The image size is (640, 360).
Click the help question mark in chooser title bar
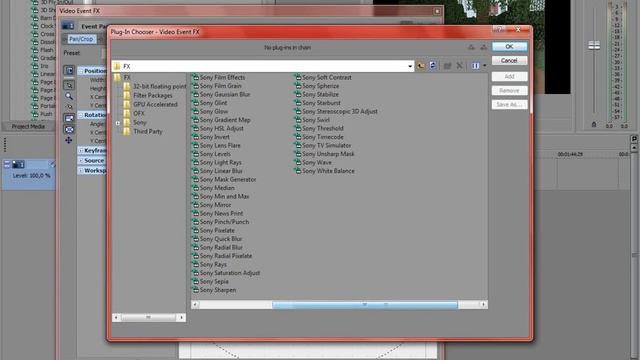(x=499, y=30)
